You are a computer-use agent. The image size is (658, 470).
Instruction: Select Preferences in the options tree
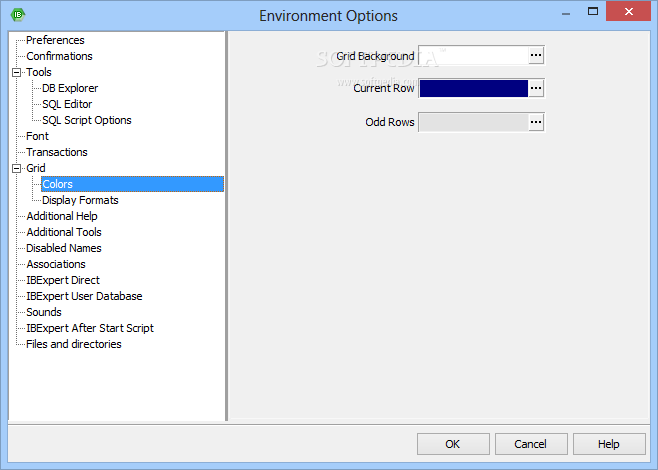point(55,40)
